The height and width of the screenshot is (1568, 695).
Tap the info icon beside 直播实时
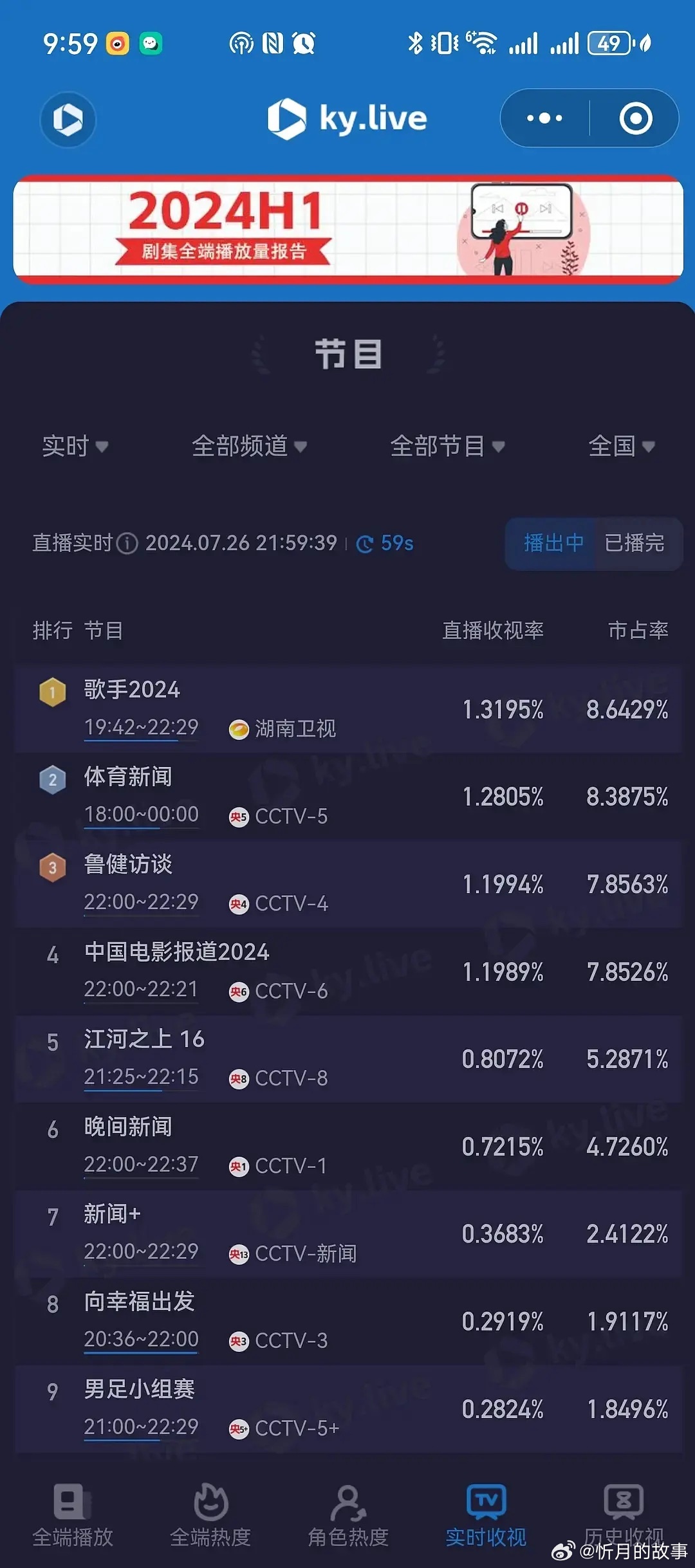click(127, 544)
